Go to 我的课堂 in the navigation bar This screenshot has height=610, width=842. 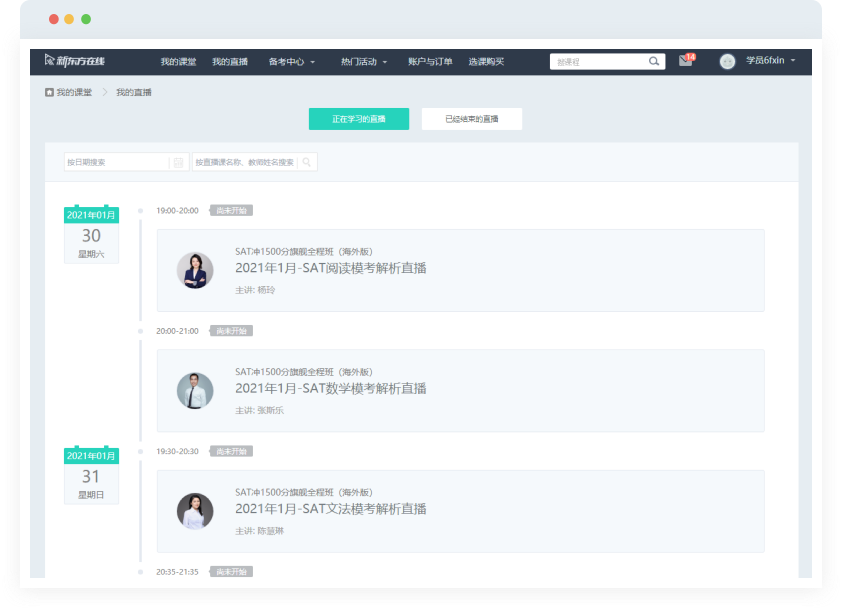pyautogui.click(x=178, y=62)
